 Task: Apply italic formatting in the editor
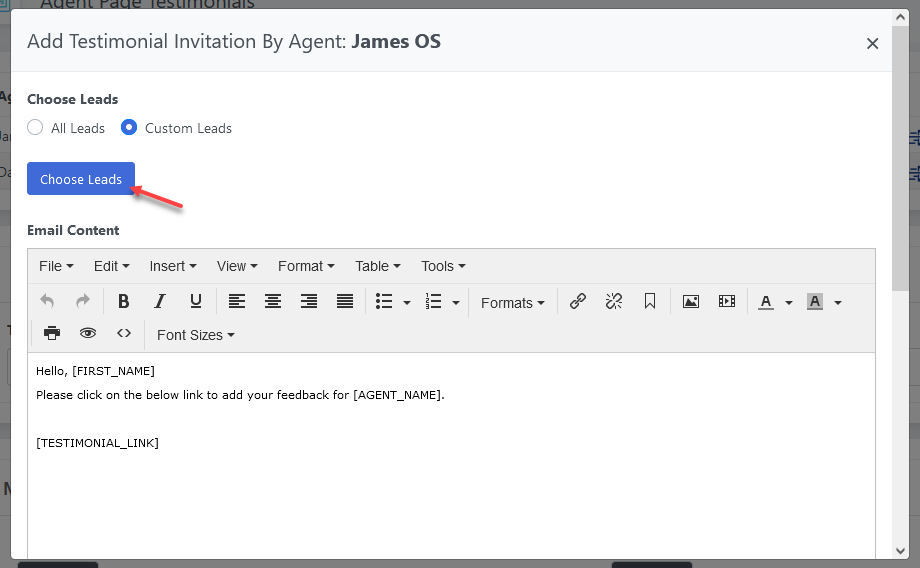pyautogui.click(x=160, y=301)
